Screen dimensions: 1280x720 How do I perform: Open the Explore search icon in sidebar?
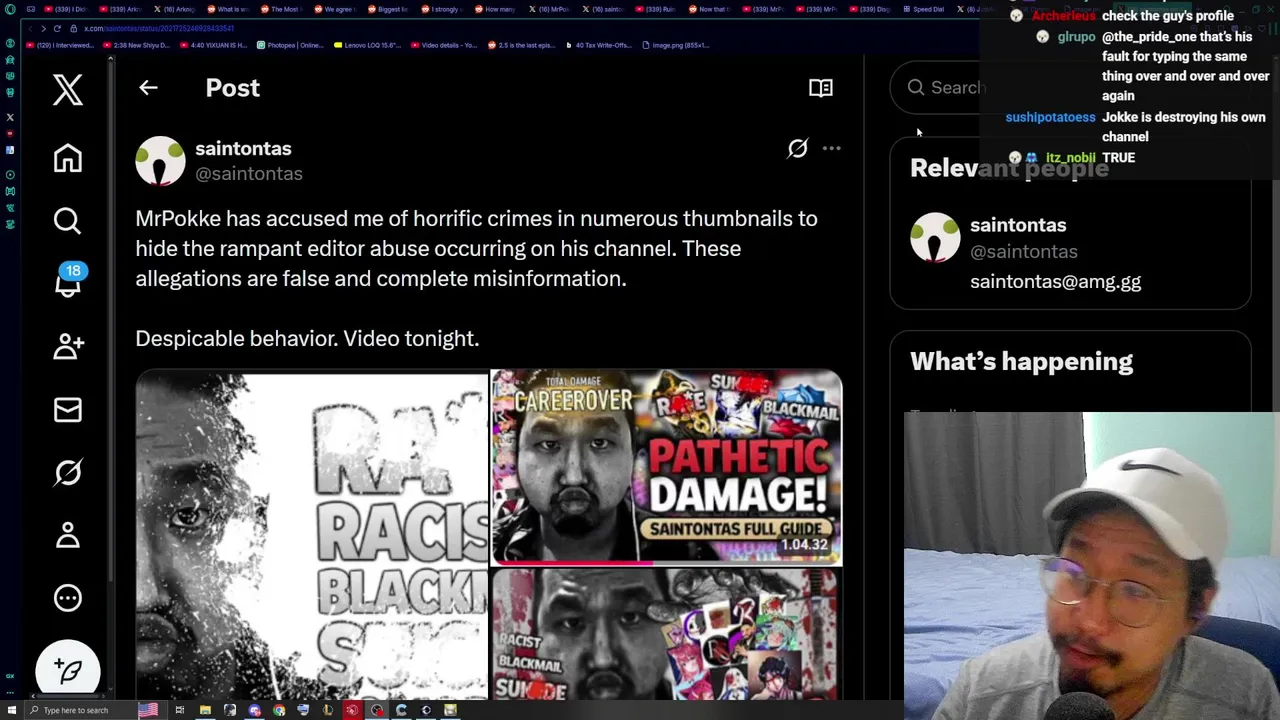tap(68, 220)
